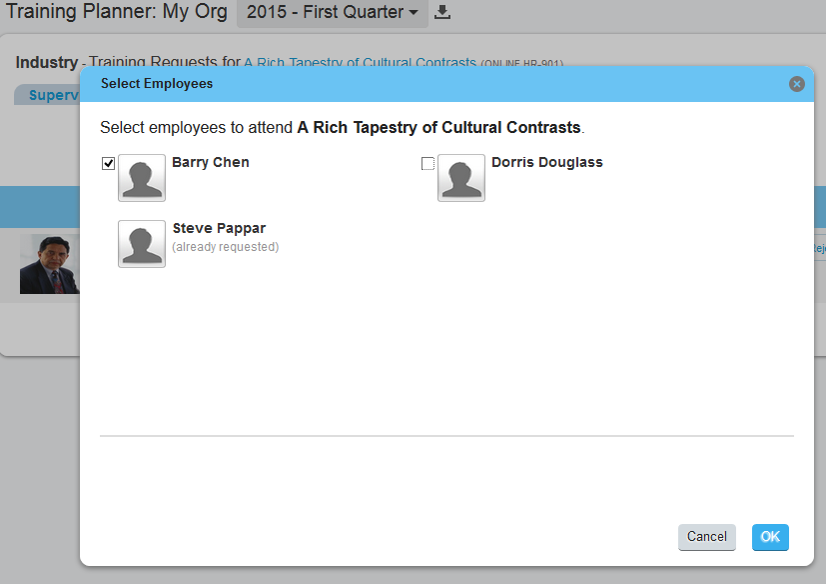Uncheck the Barry Chen checkbox
826x584 pixels.
[x=109, y=164]
